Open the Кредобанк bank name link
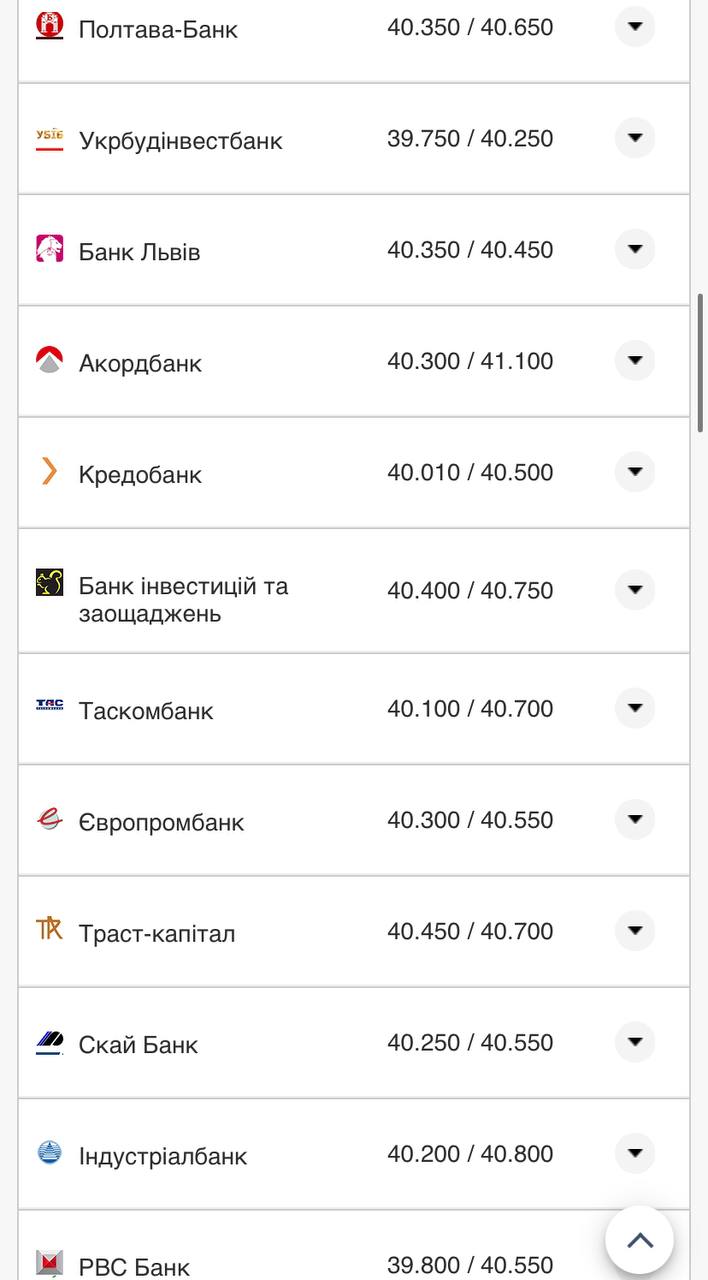Image resolution: width=708 pixels, height=1280 pixels. 140,474
